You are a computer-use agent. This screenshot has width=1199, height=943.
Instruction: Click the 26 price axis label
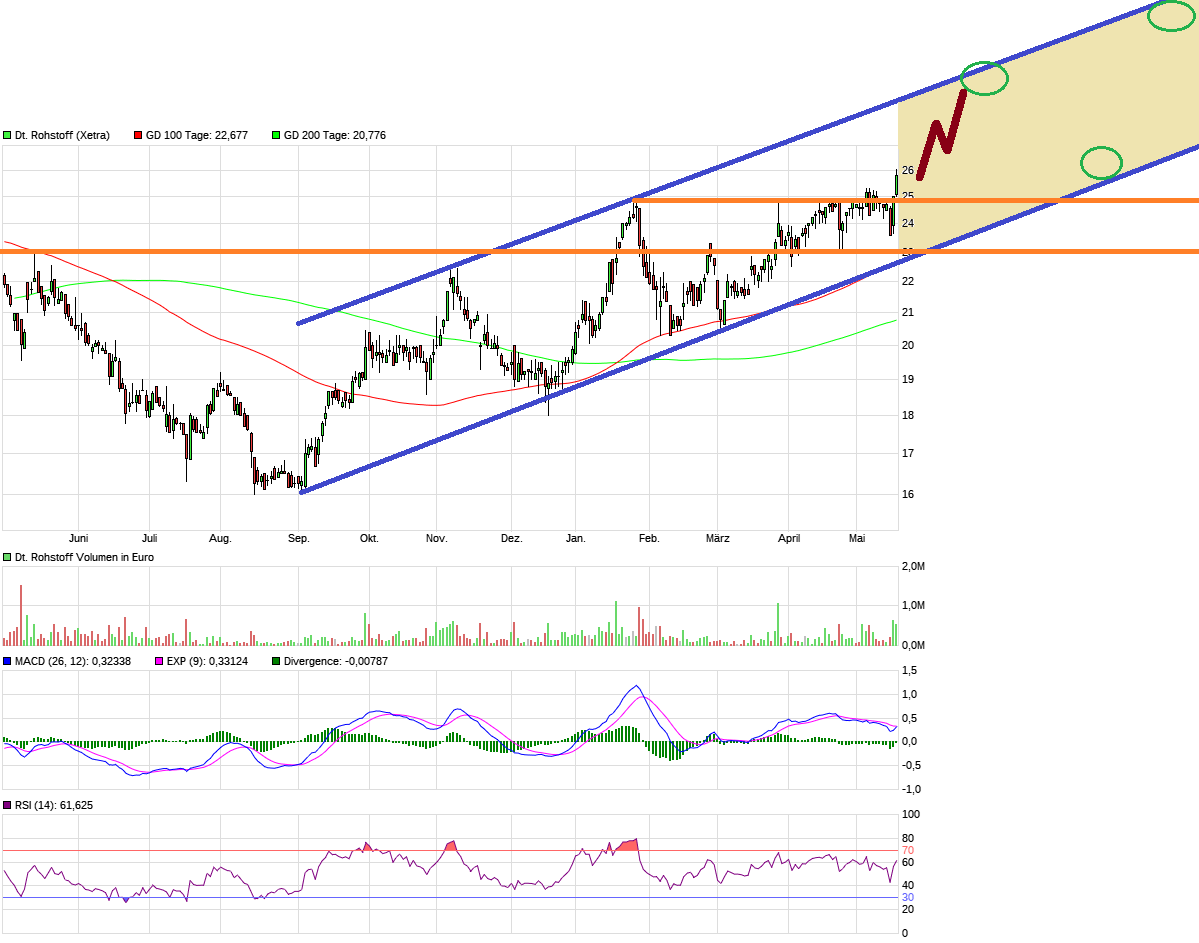tap(908, 171)
